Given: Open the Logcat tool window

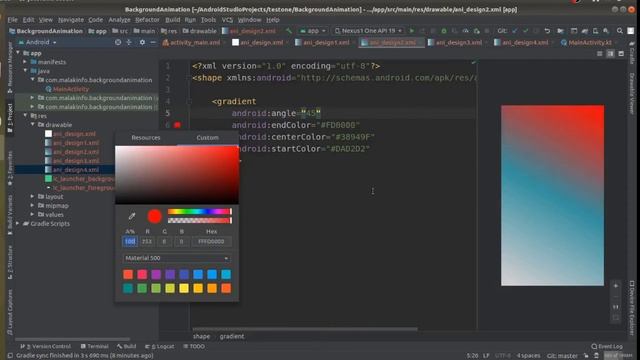Looking at the screenshot, I should 160,347.
